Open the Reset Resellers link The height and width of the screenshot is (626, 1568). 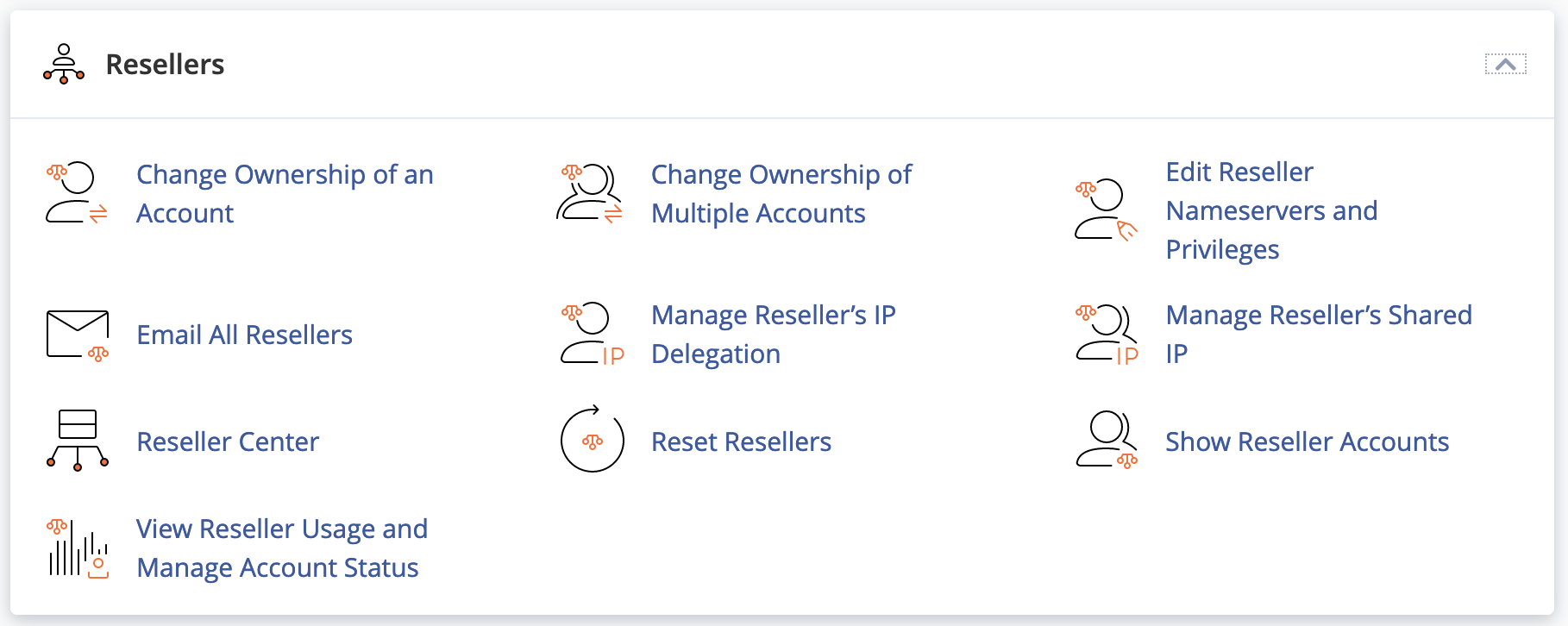pyautogui.click(x=741, y=441)
